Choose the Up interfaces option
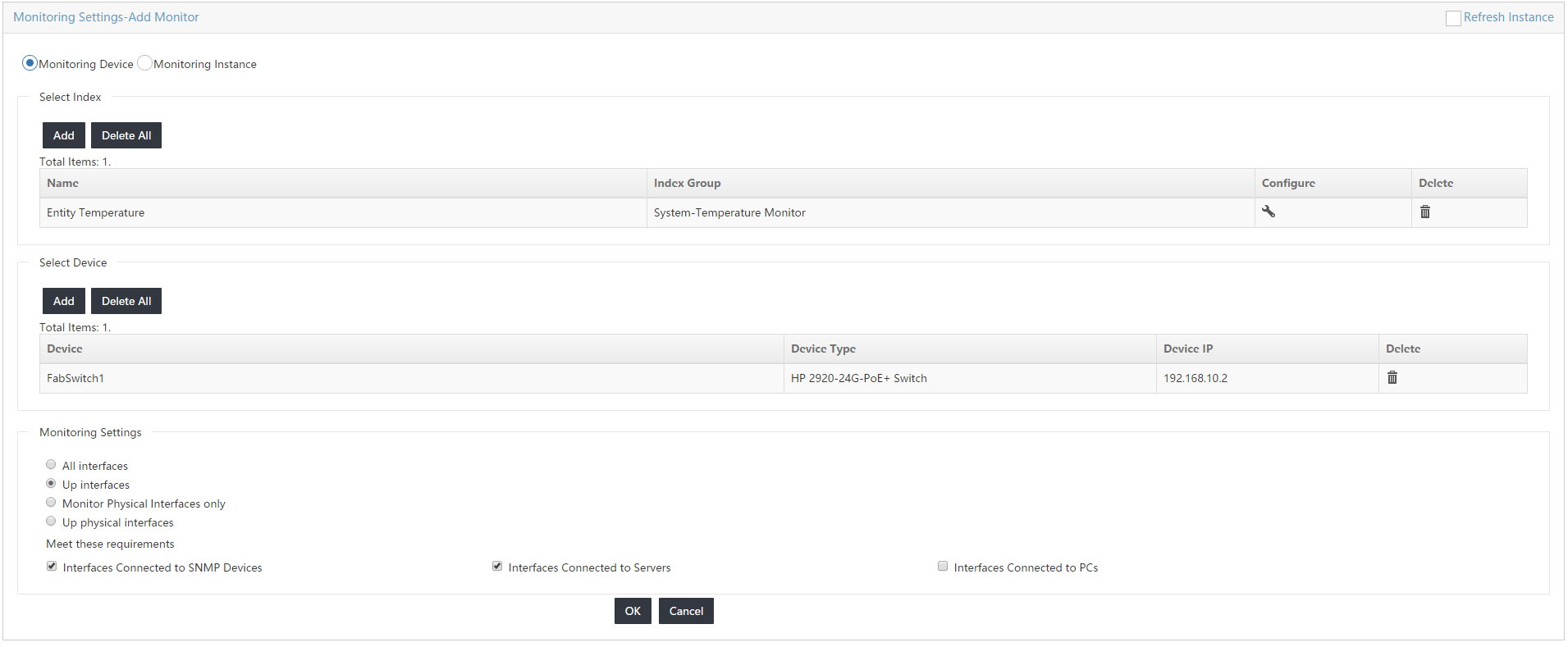Viewport: 1568px width, 647px height. point(51,484)
